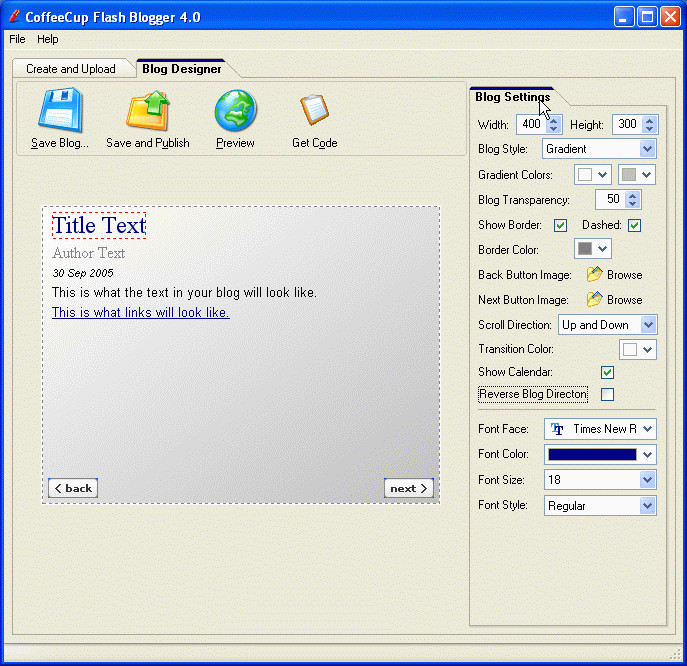Image resolution: width=687 pixels, height=666 pixels.
Task: Select the Blog Settings tab
Action: [x=513, y=97]
